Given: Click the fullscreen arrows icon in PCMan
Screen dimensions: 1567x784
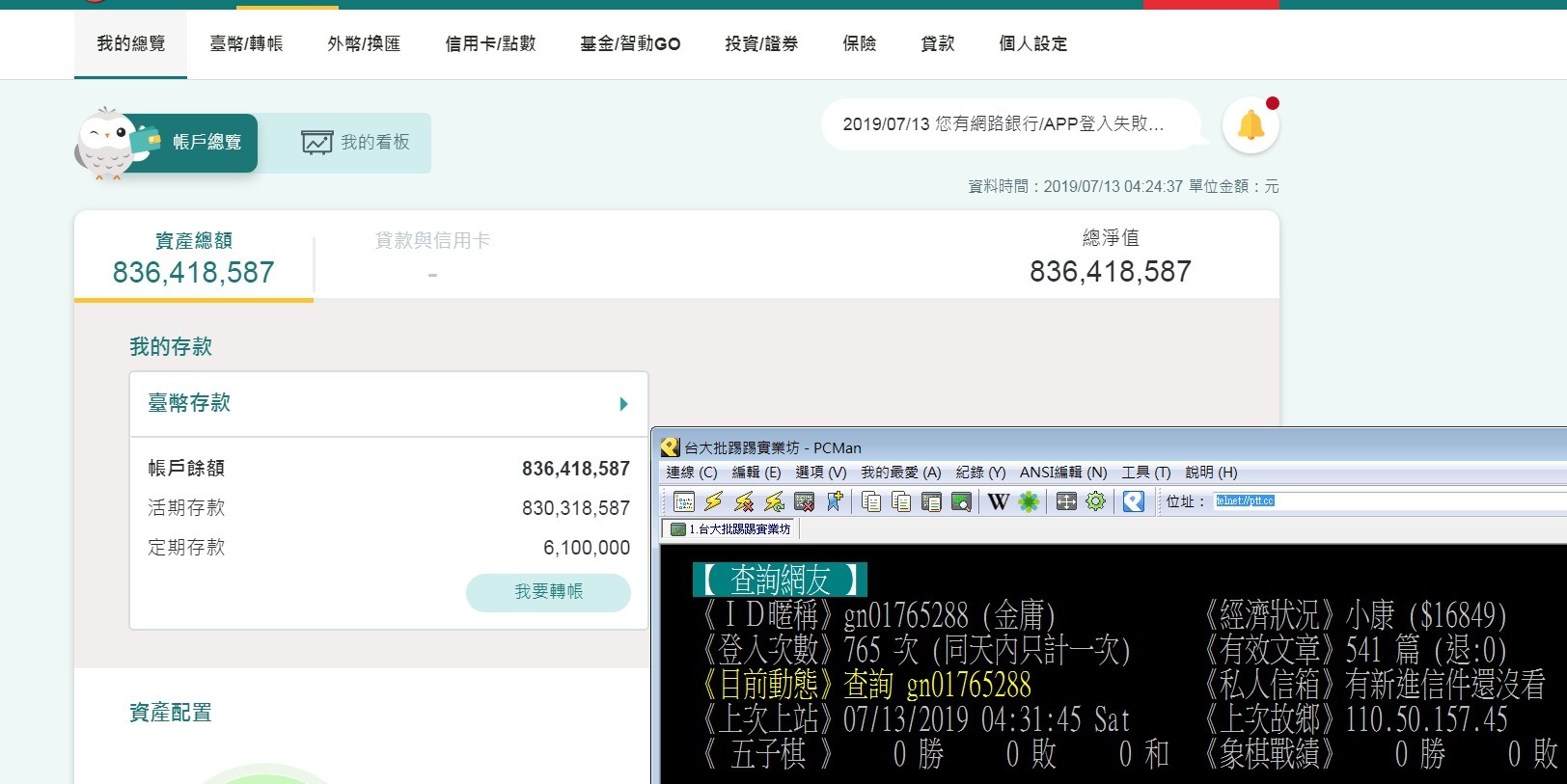Looking at the screenshot, I should pos(1065,501).
